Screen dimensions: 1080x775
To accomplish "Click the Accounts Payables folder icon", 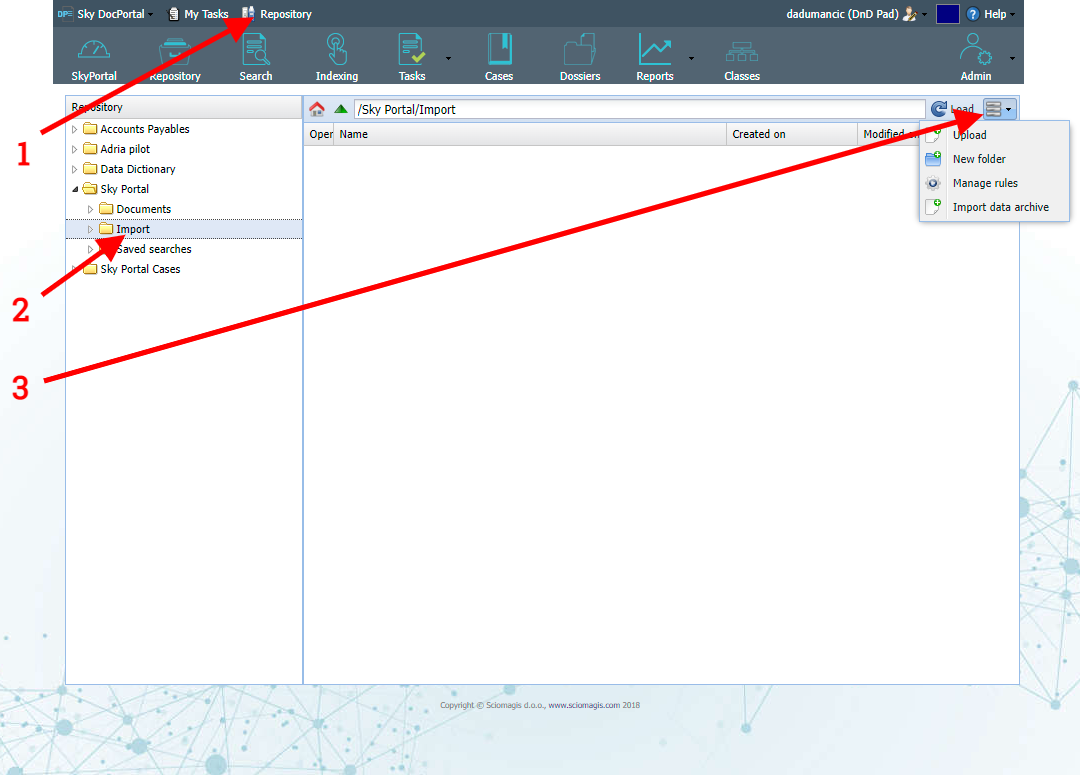I will pyautogui.click(x=90, y=129).
